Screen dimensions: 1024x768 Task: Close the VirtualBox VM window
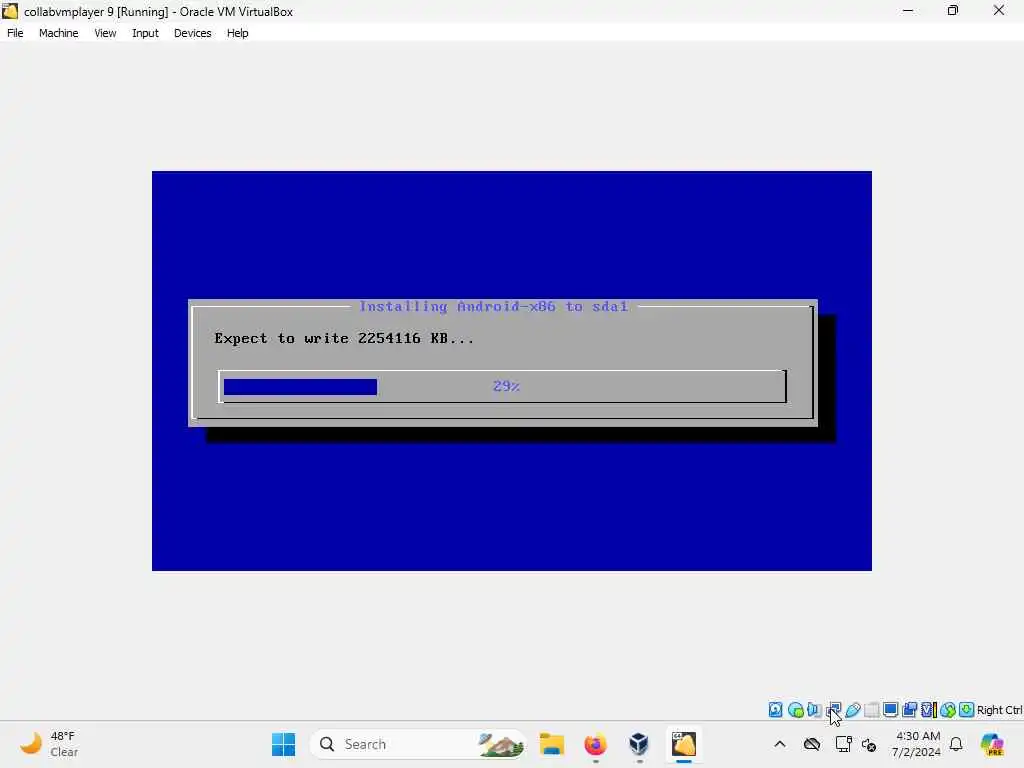coord(999,11)
